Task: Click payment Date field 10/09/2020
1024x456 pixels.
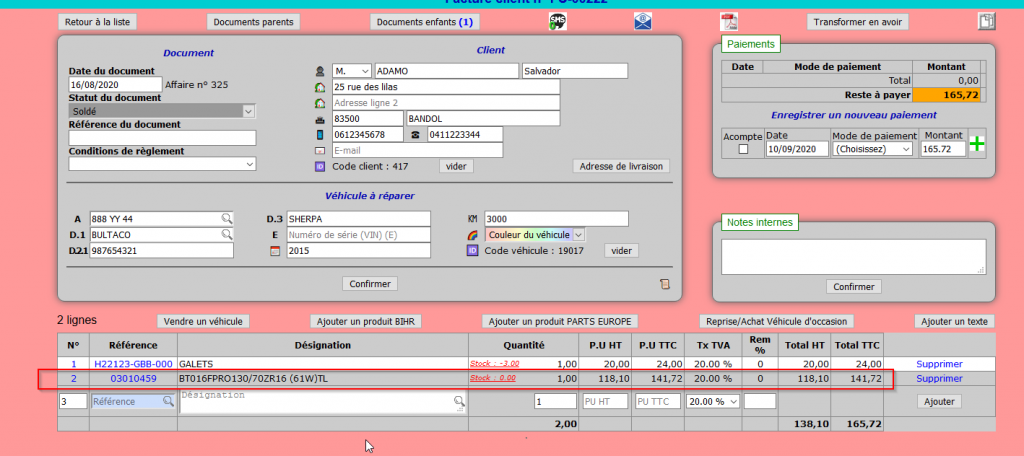Action: pos(797,150)
